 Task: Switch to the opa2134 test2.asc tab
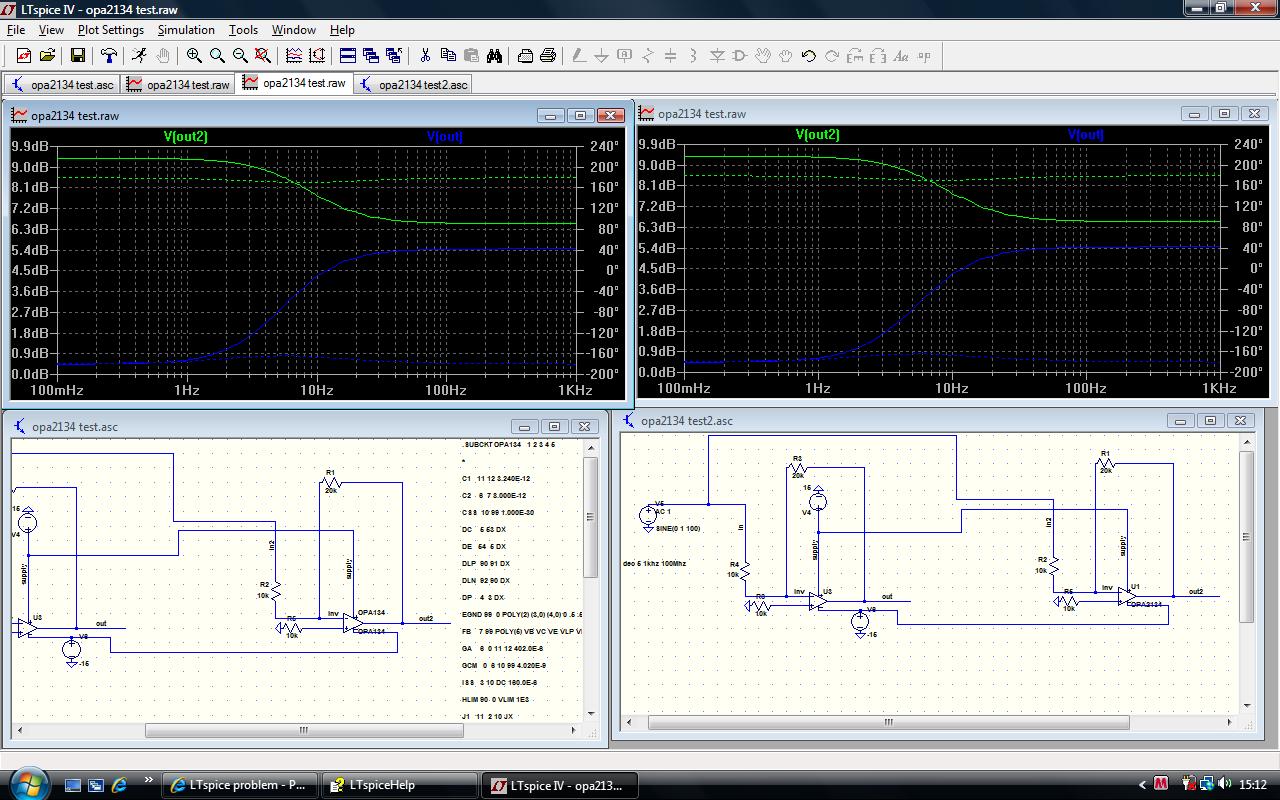(x=413, y=85)
